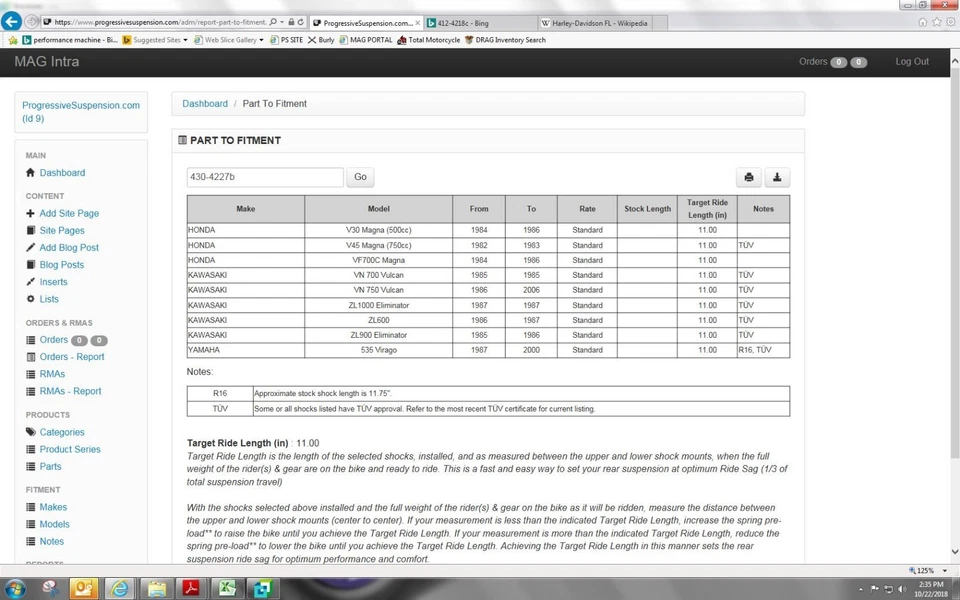Open the Total Motorcycle bookmark
Screen dimensions: 960x600
[x=429, y=40]
